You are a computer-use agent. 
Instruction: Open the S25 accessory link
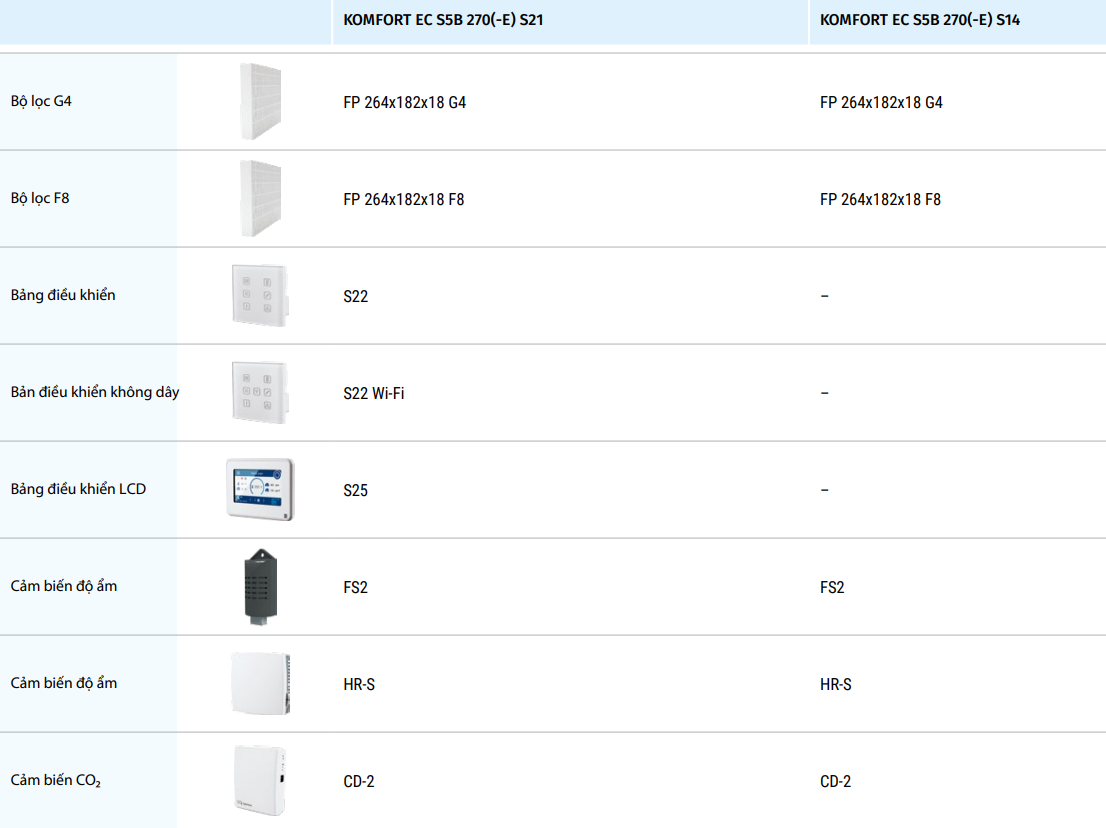click(355, 491)
